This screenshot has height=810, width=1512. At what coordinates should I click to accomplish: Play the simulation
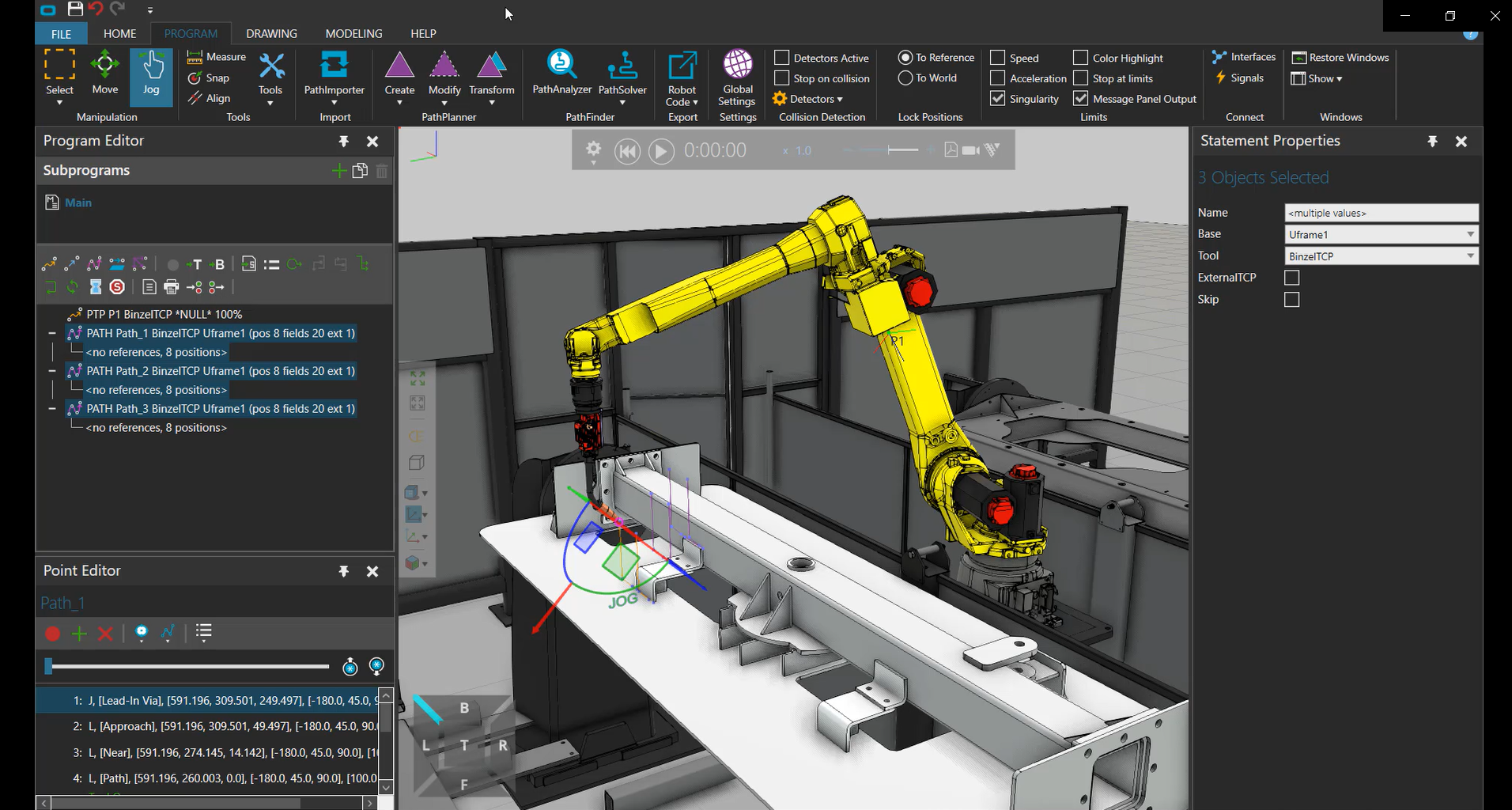(661, 151)
